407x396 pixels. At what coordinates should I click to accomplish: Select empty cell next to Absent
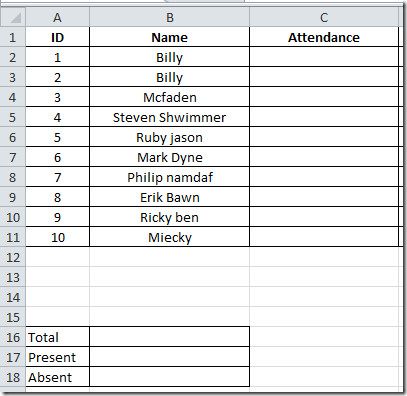(x=170, y=377)
